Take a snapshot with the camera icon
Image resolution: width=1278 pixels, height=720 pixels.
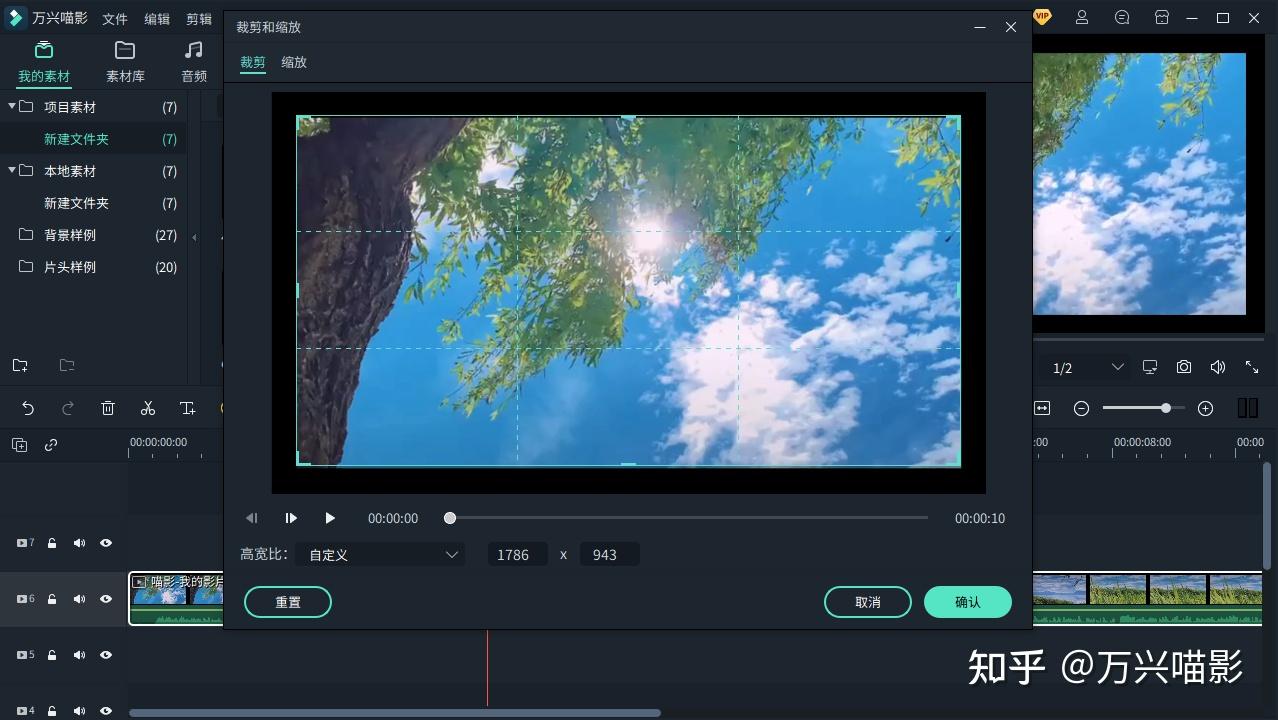click(x=1183, y=367)
